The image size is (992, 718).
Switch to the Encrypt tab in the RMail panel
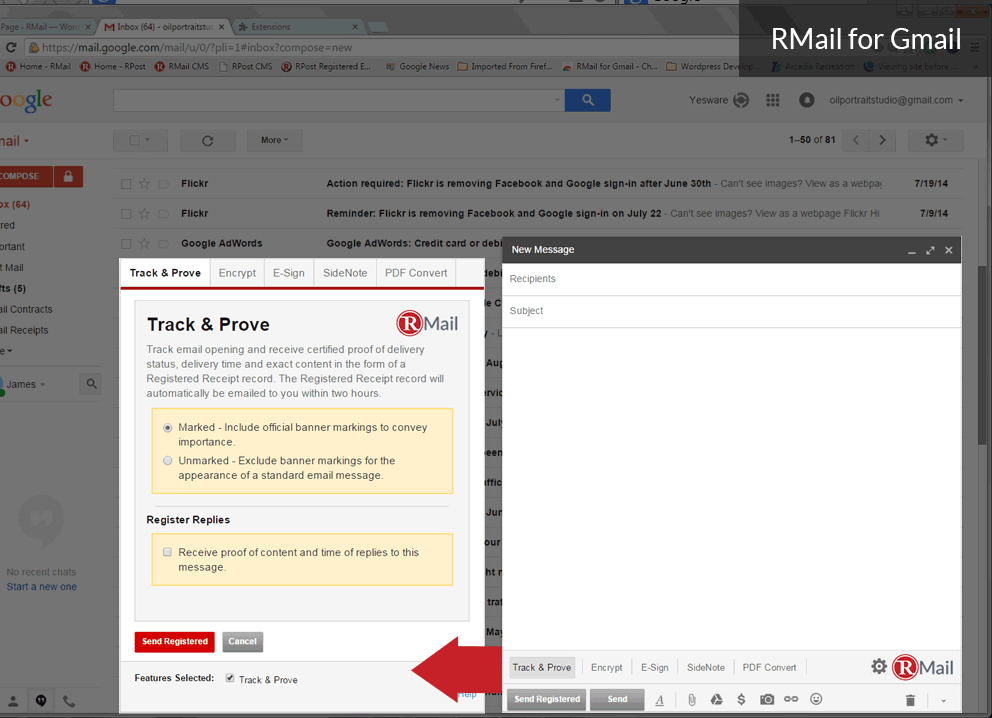[237, 273]
